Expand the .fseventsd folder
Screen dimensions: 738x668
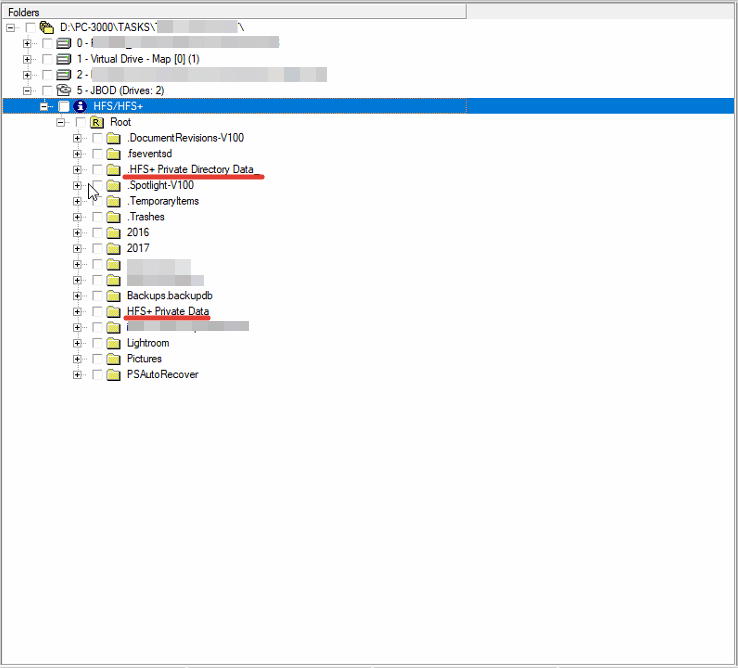[78, 154]
